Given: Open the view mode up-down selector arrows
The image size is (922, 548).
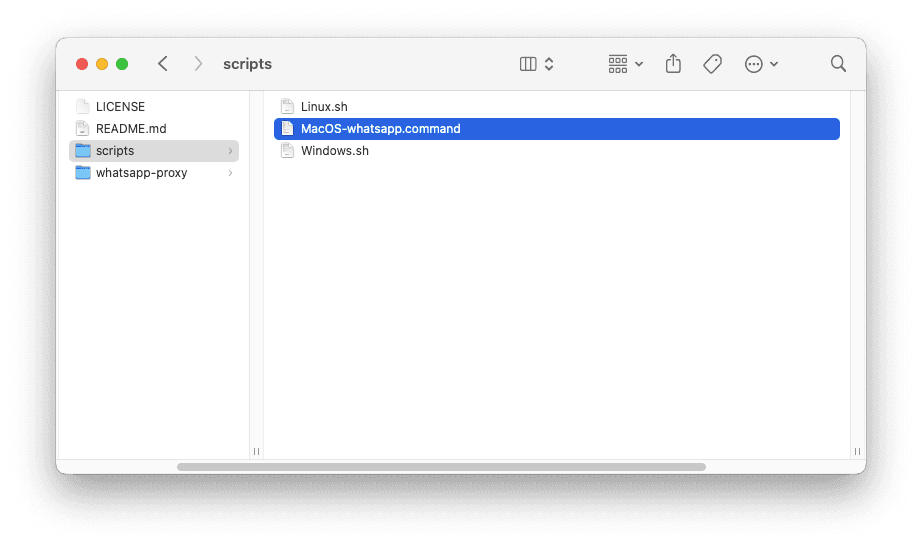Looking at the screenshot, I should [549, 64].
